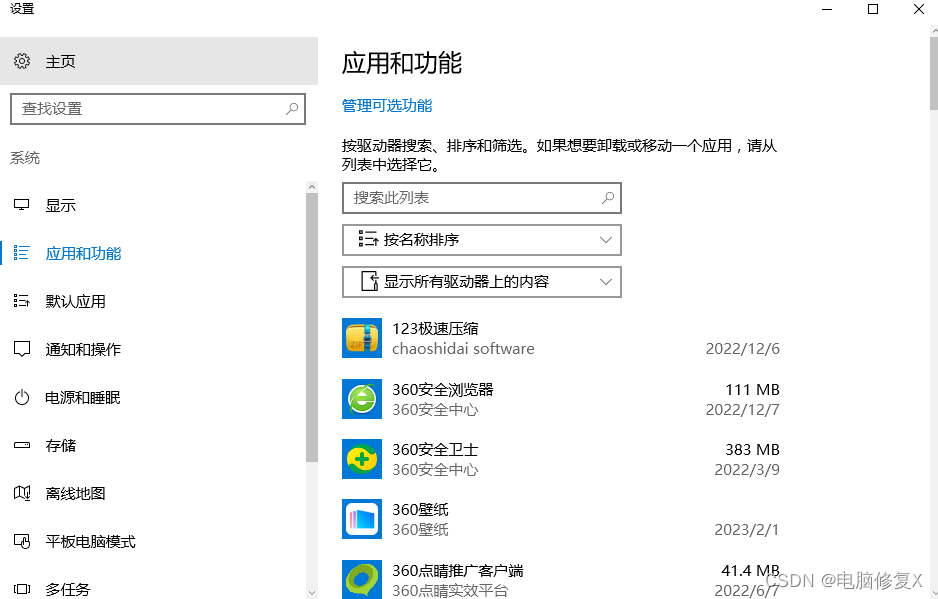Click the chaoshidai software publisher text

tap(463, 348)
